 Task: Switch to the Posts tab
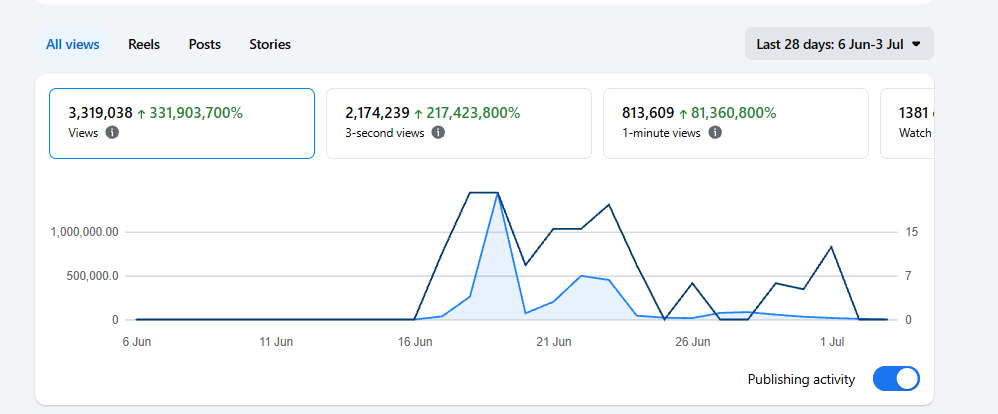pos(204,45)
